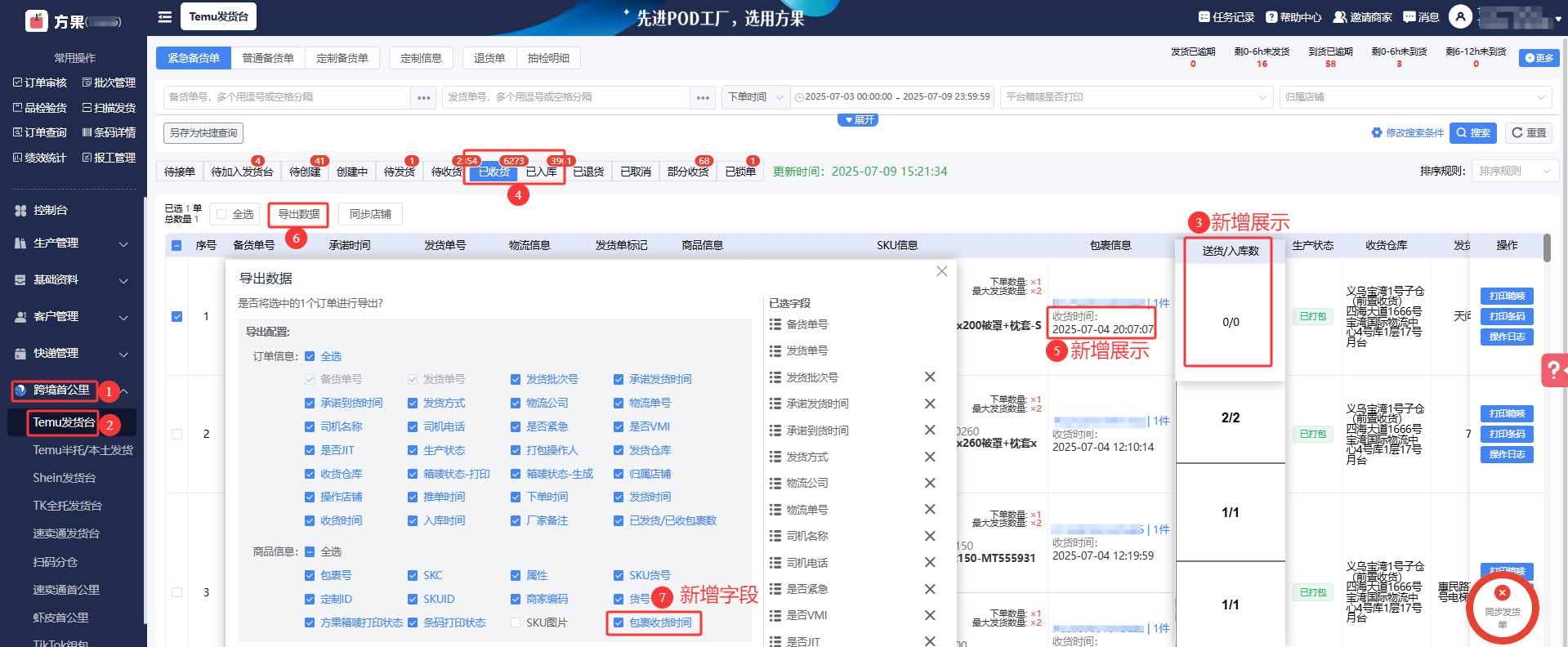Expand 生产管理 in the sidebar
This screenshot has height=647, width=1568.
(x=74, y=243)
